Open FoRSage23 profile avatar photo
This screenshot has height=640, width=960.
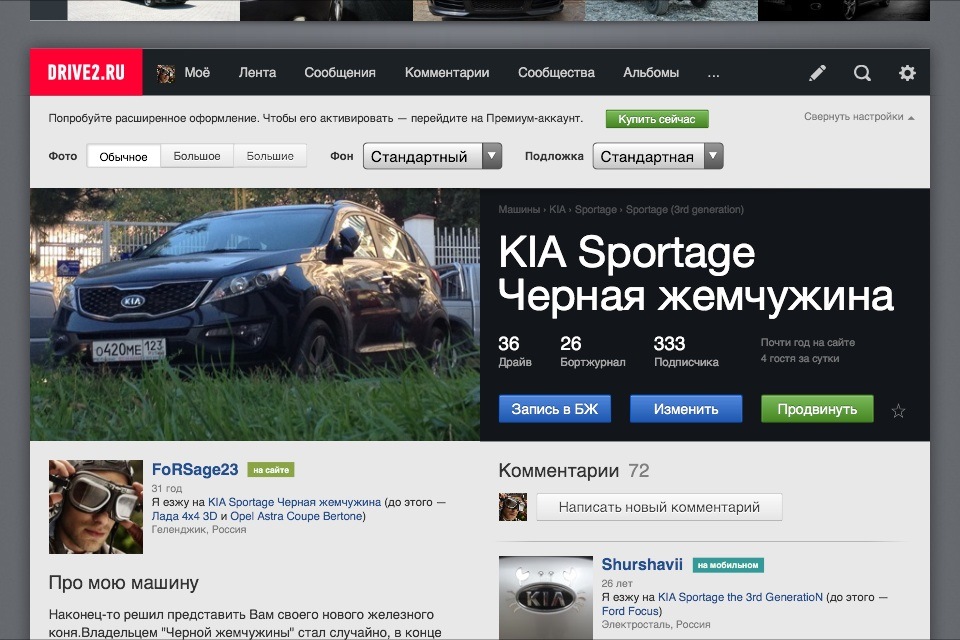pos(96,507)
